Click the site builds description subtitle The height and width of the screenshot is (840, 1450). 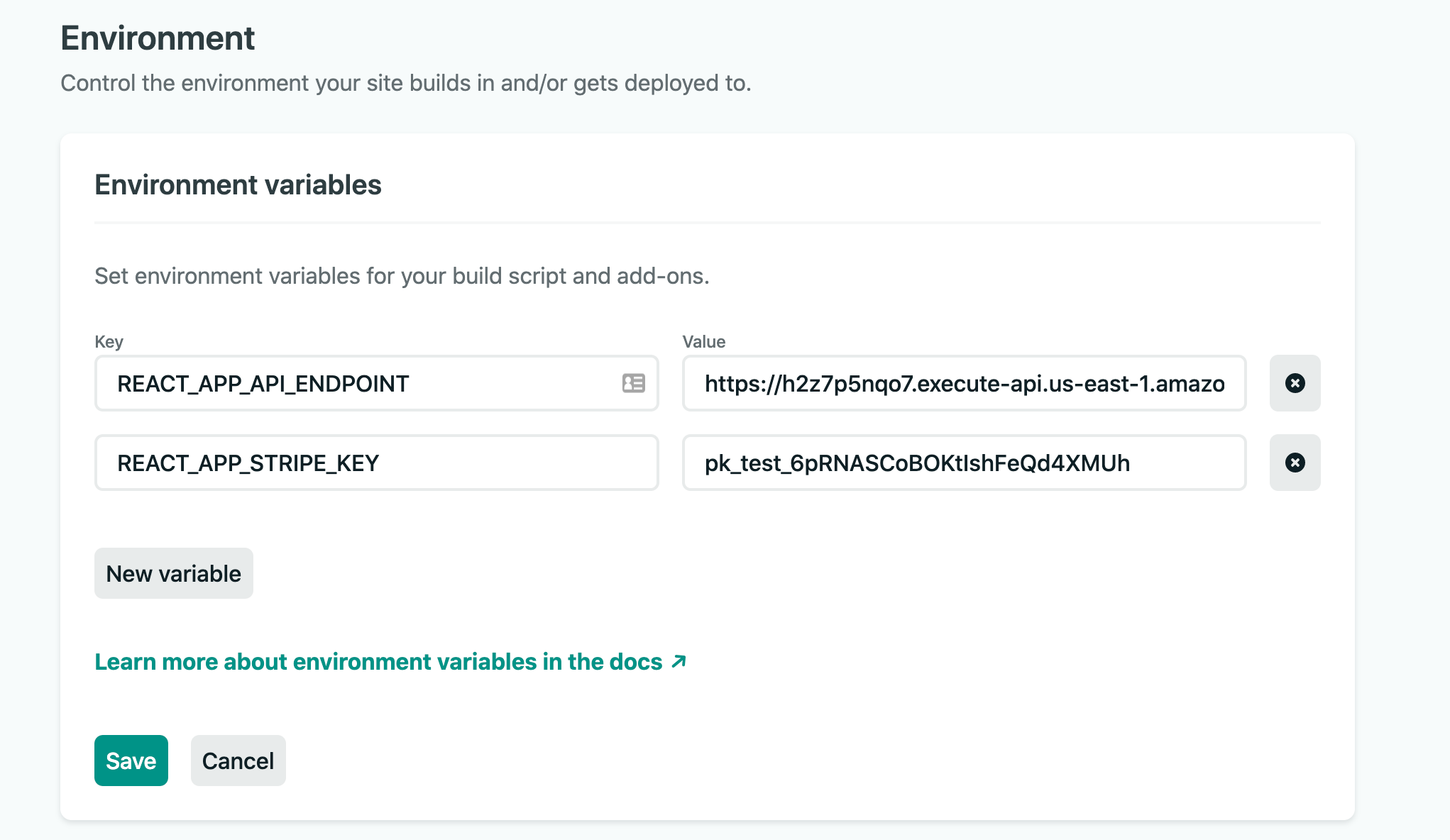(x=405, y=83)
